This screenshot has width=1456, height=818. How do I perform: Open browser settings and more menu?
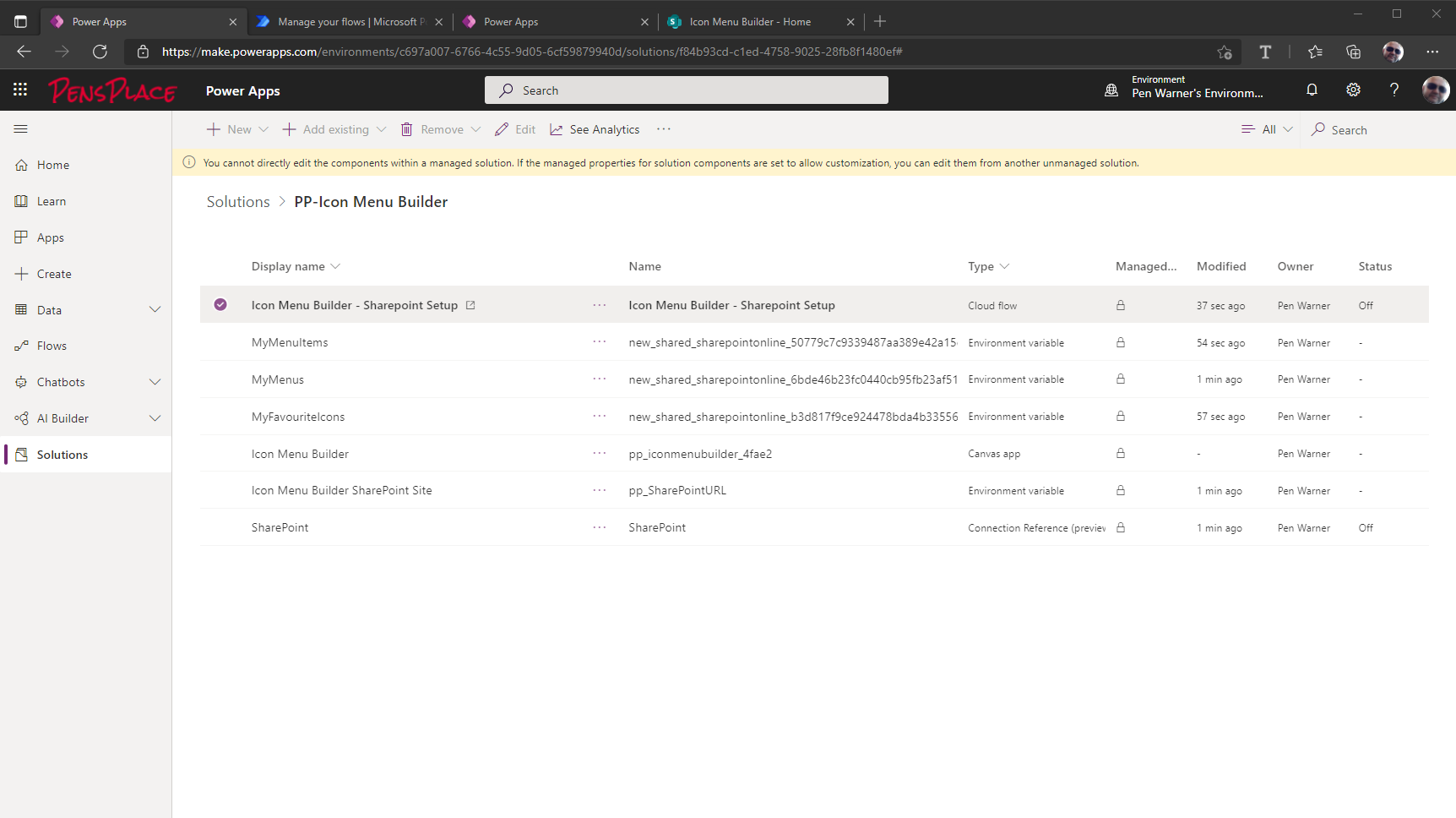[1432, 52]
